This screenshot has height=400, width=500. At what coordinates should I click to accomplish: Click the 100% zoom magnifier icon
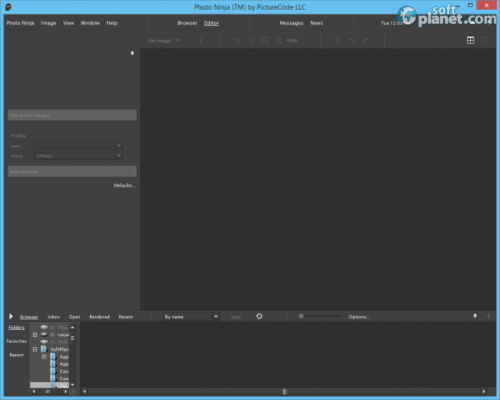(279, 40)
